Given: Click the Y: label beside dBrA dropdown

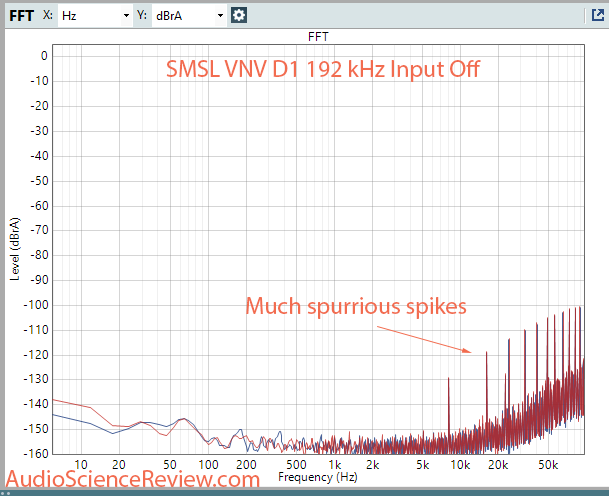Looking at the screenshot, I should [142, 15].
